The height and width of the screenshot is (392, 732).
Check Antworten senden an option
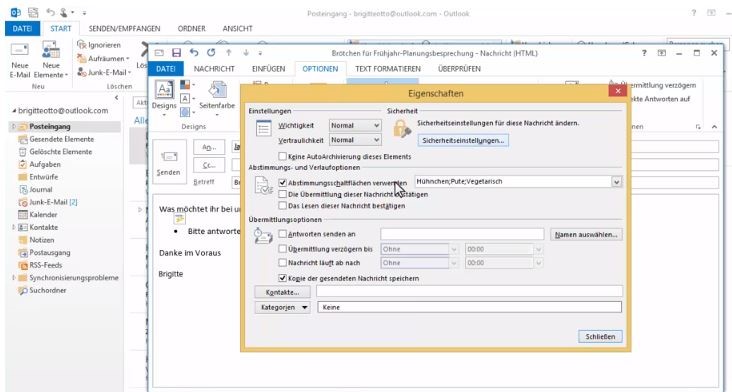point(282,234)
